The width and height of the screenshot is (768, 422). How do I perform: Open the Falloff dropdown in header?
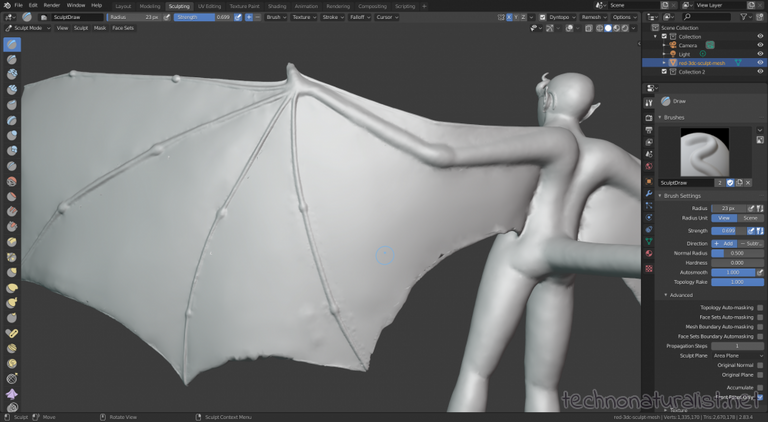click(x=360, y=17)
